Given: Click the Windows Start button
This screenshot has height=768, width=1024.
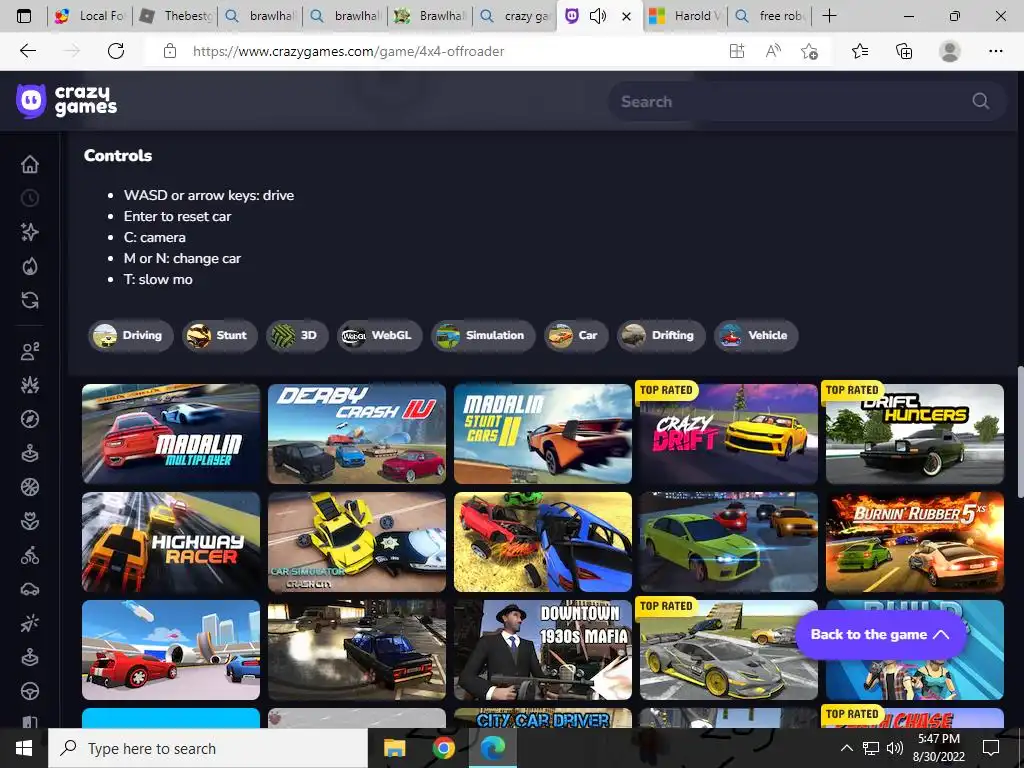Looking at the screenshot, I should pyautogui.click(x=24, y=748).
